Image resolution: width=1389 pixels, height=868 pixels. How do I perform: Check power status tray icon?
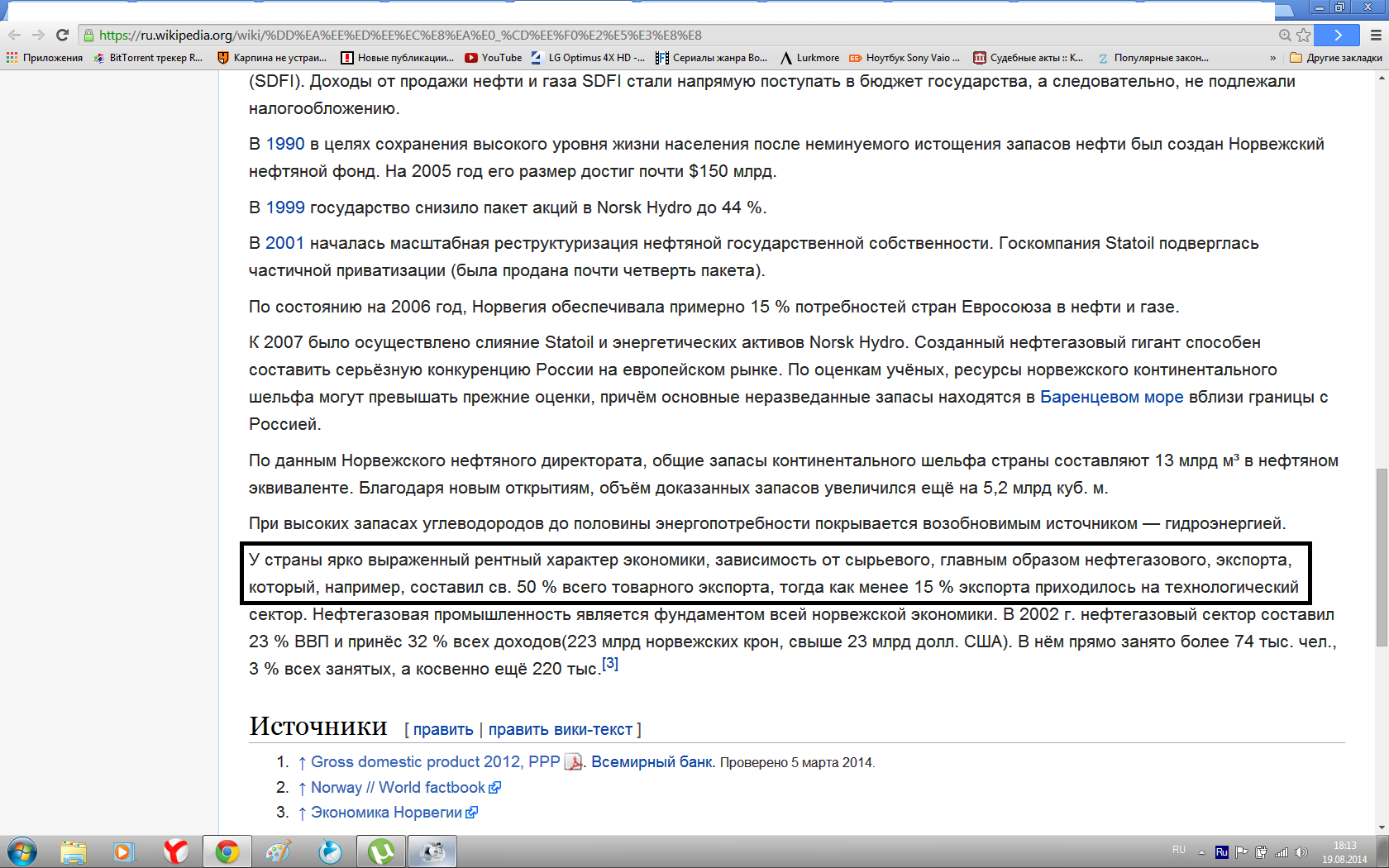[x=1261, y=852]
